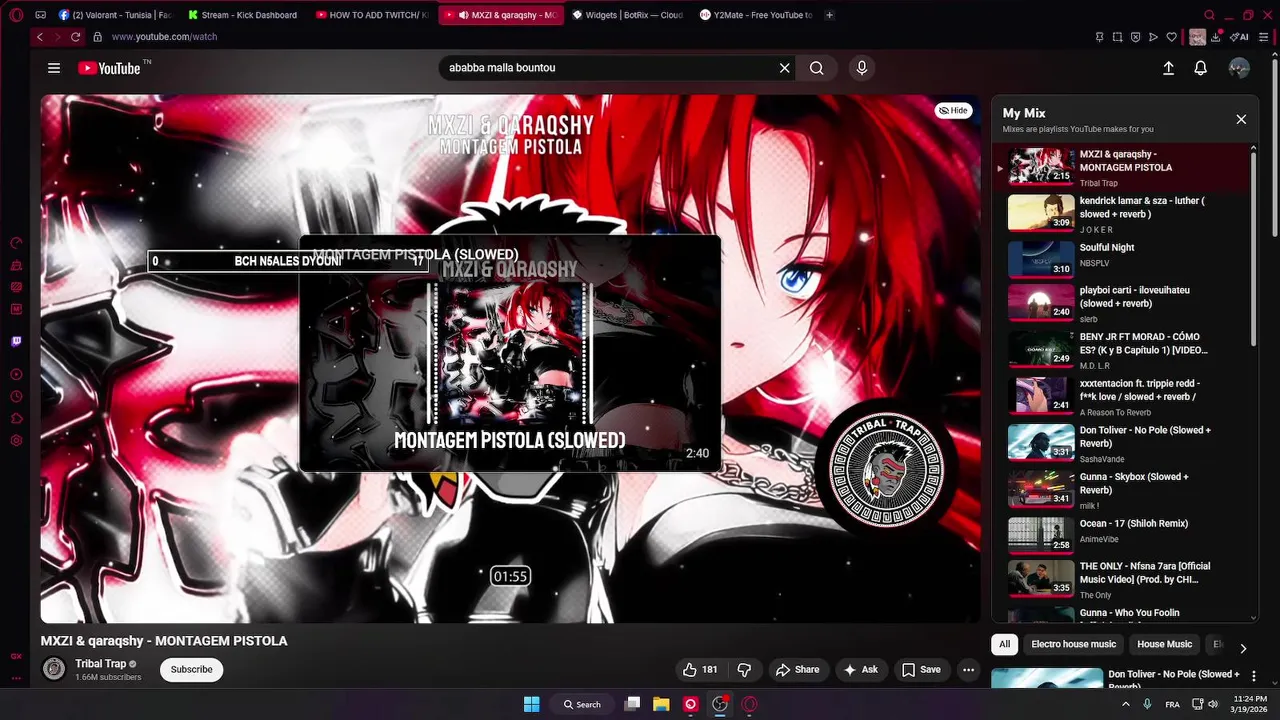
Task: Close the My Mix playlist panel
Action: click(x=1241, y=119)
